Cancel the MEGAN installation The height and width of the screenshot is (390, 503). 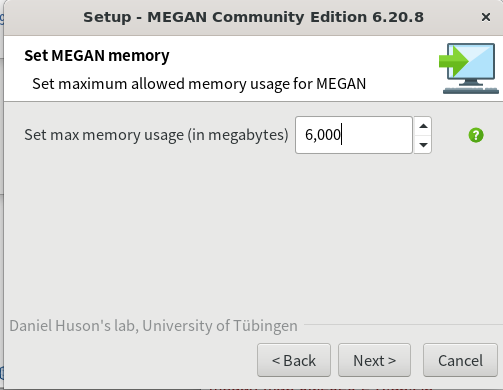(460, 360)
